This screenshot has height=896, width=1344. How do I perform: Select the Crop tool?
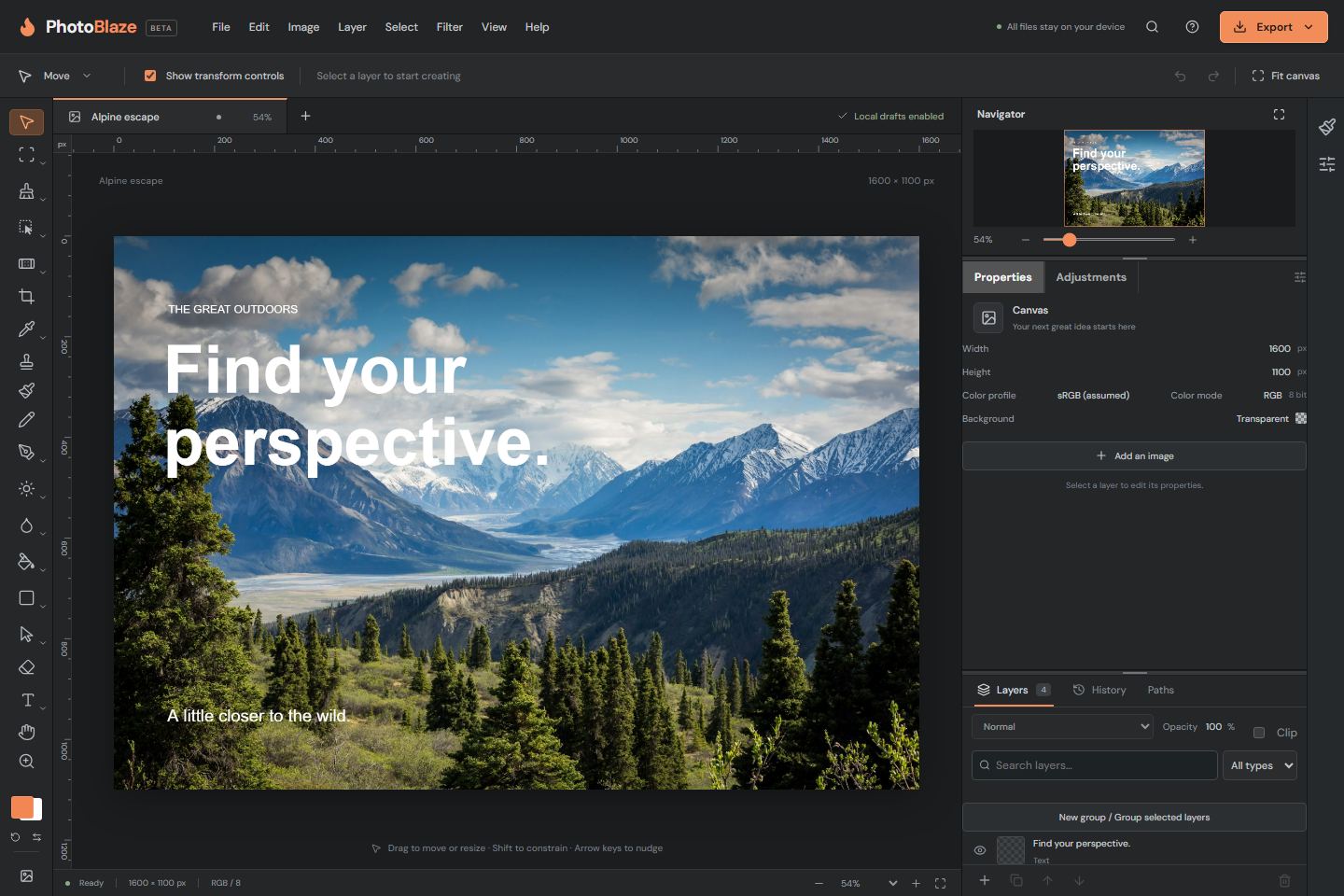(26, 297)
